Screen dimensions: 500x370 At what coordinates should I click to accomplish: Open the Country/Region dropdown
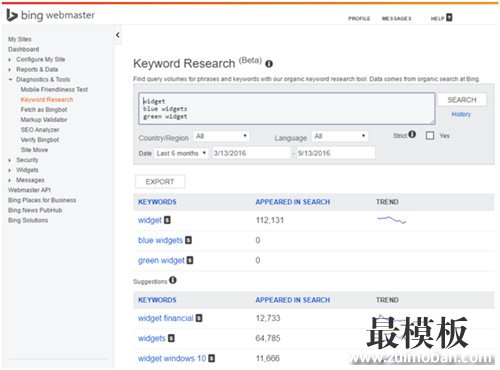(221, 136)
